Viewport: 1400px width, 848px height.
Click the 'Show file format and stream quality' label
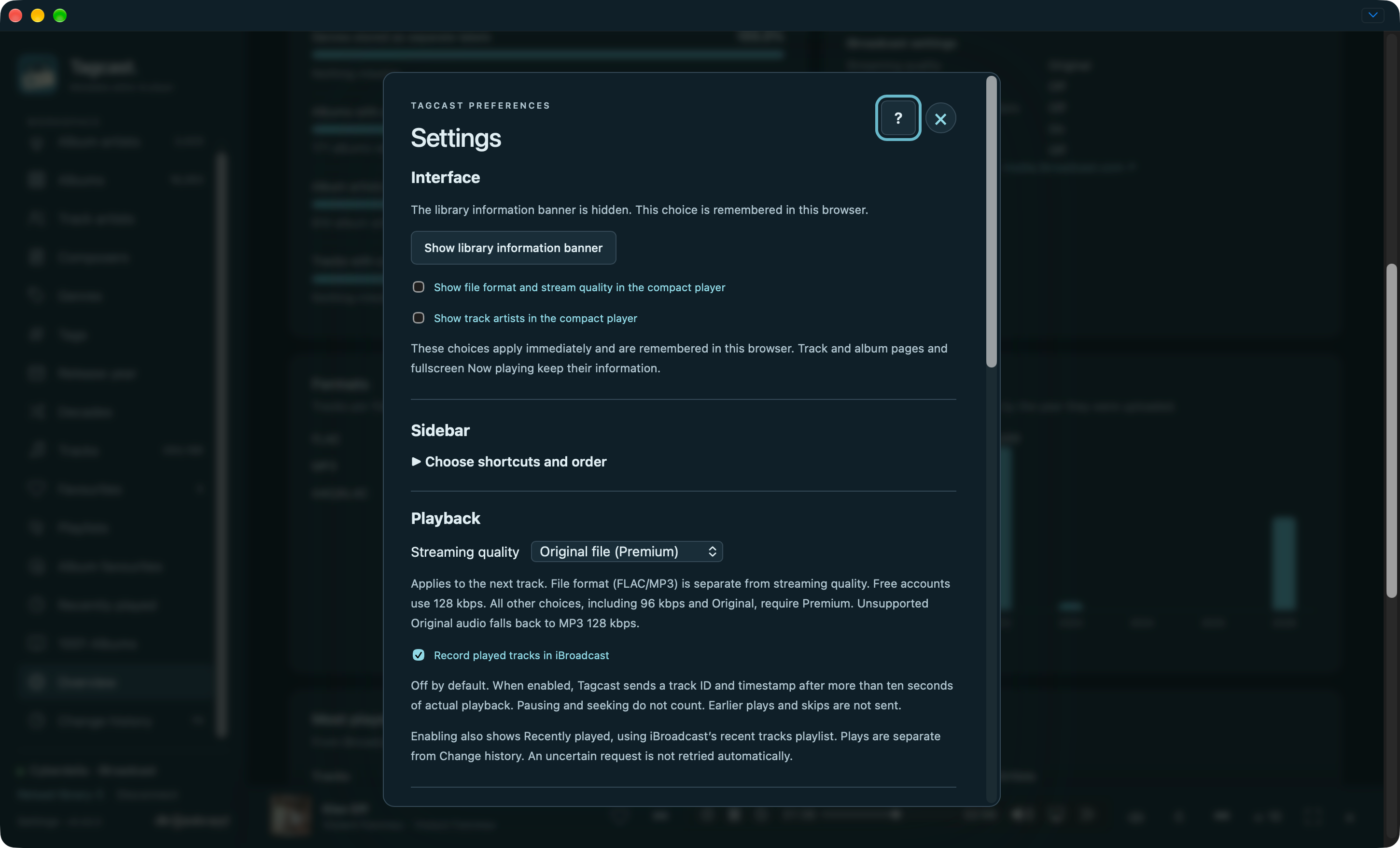[579, 288]
